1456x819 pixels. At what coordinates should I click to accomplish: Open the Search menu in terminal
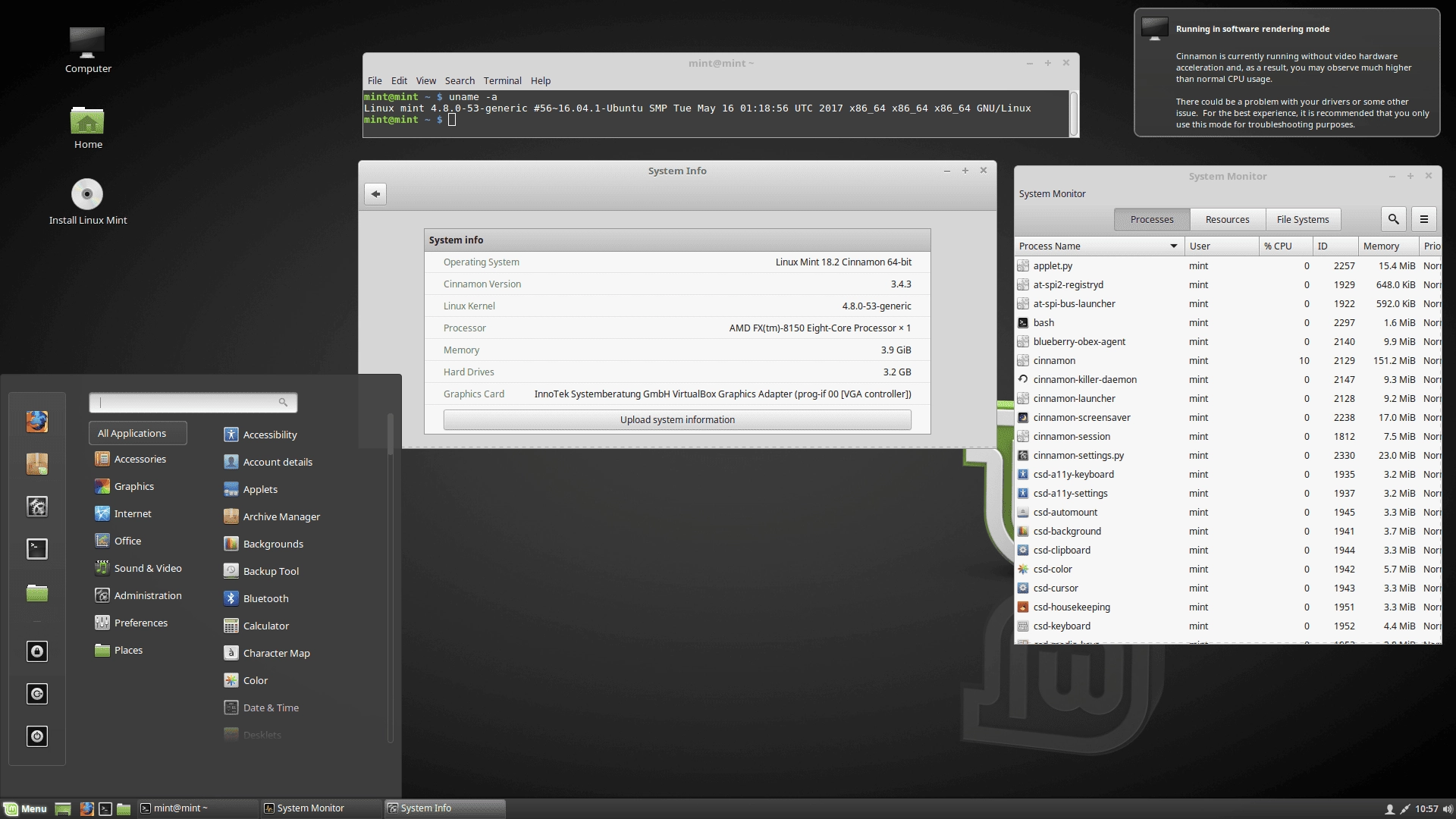point(460,80)
